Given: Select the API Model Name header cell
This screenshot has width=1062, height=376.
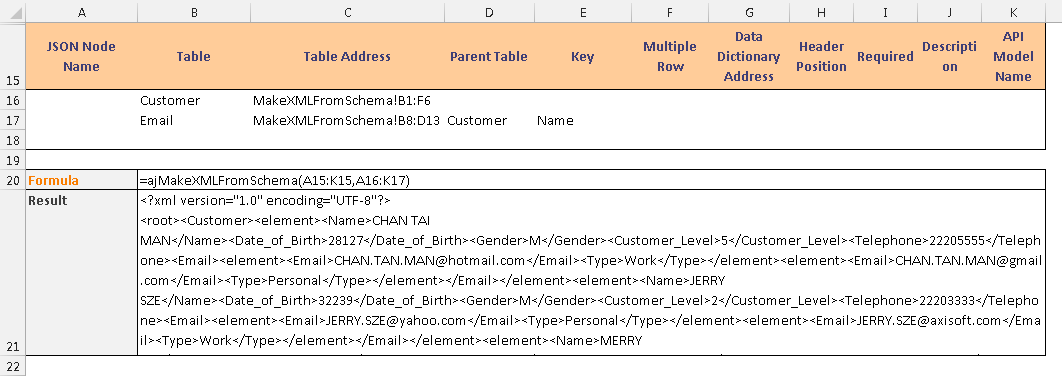Looking at the screenshot, I should tap(1013, 56).
